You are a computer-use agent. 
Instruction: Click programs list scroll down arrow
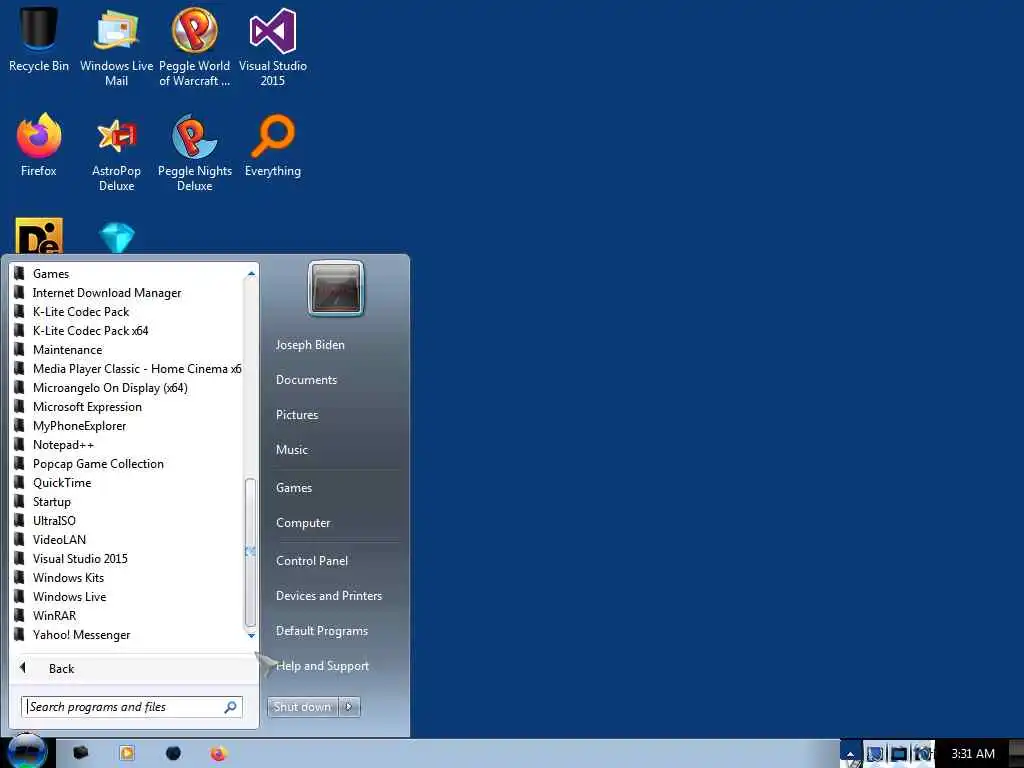pyautogui.click(x=251, y=635)
